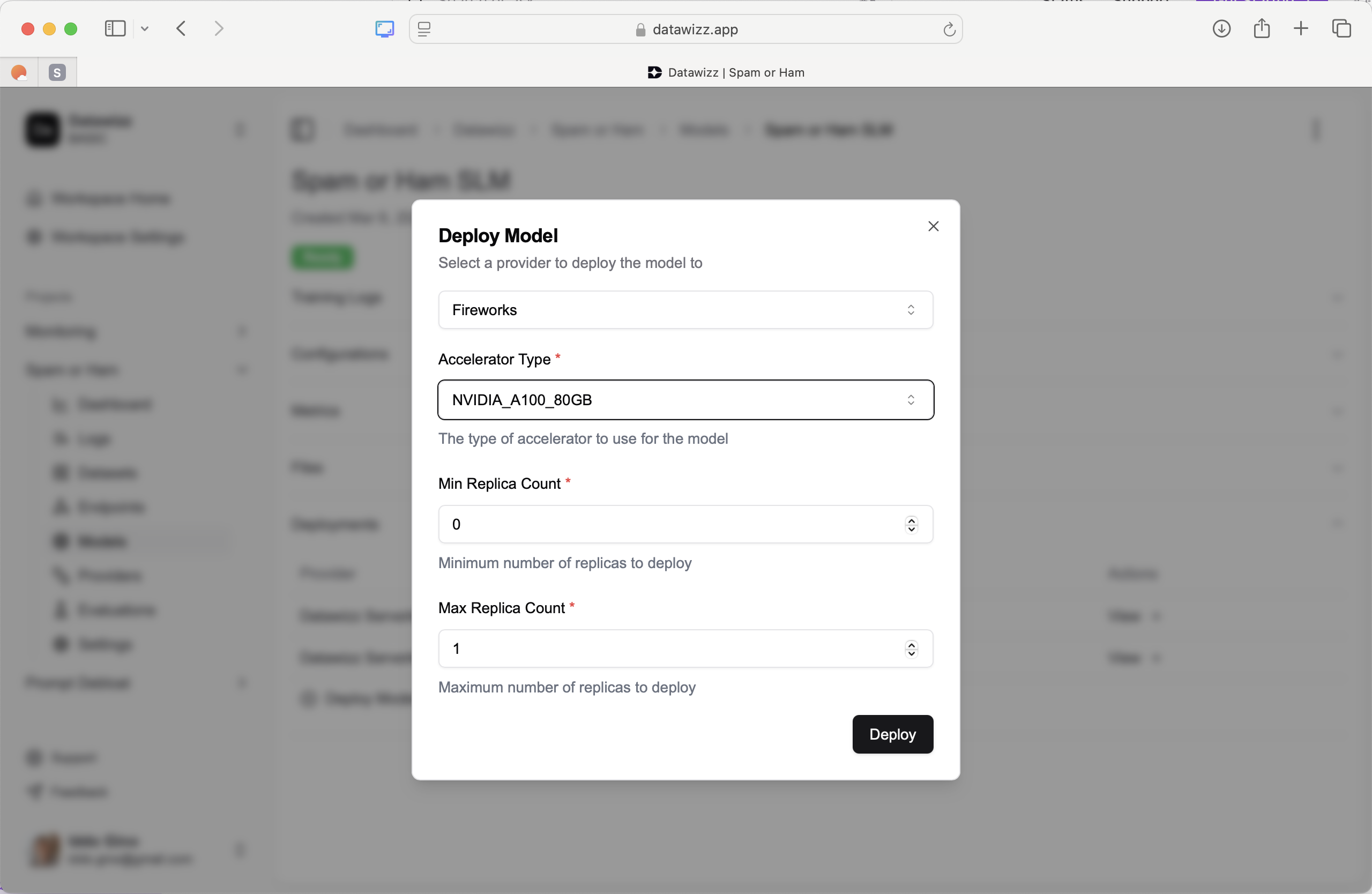Expand the Monitoring sidebar section

point(243,331)
